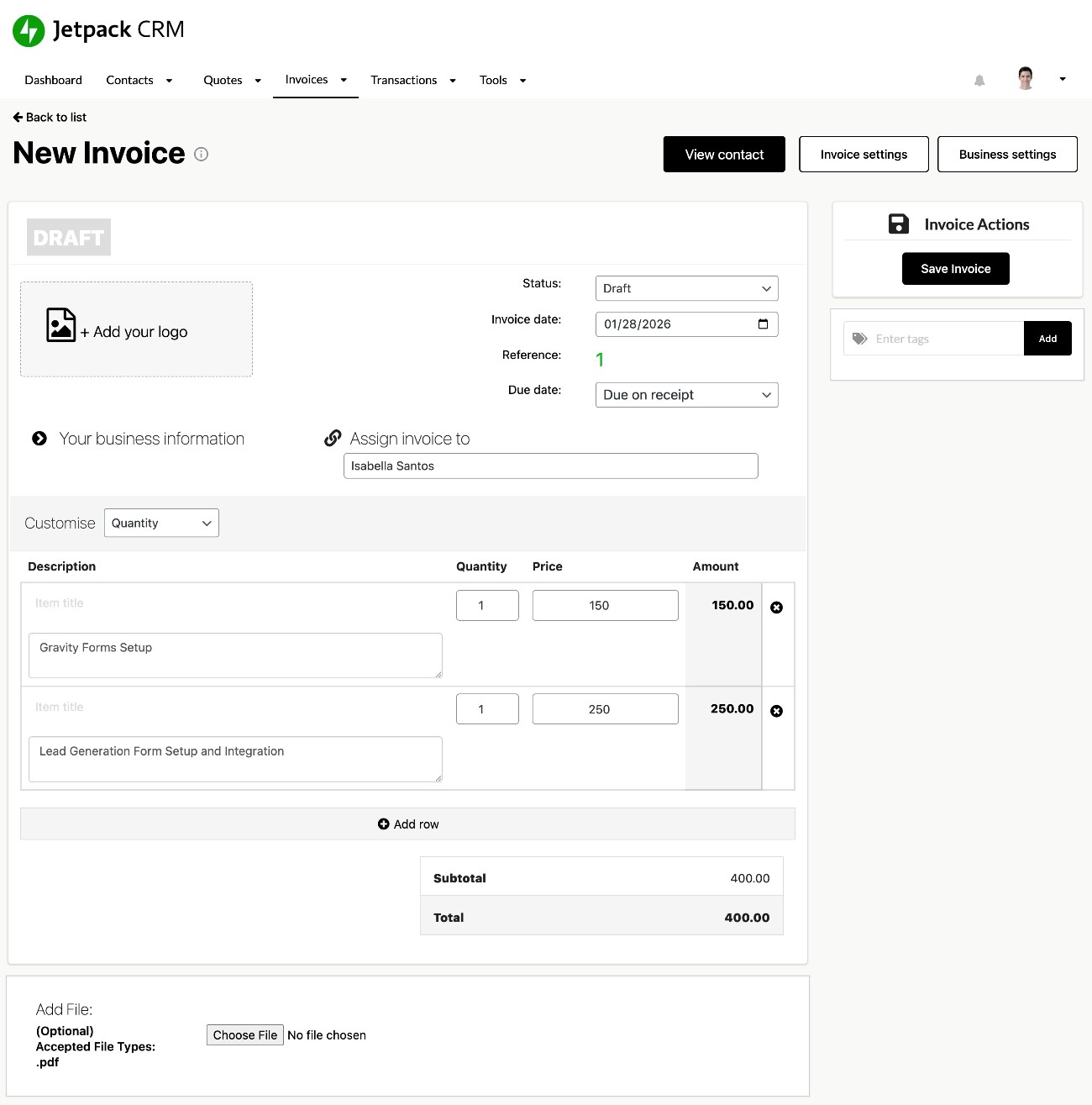Viewport: 1092px width, 1105px height.
Task: Change the Due on receipt dropdown
Action: (685, 394)
